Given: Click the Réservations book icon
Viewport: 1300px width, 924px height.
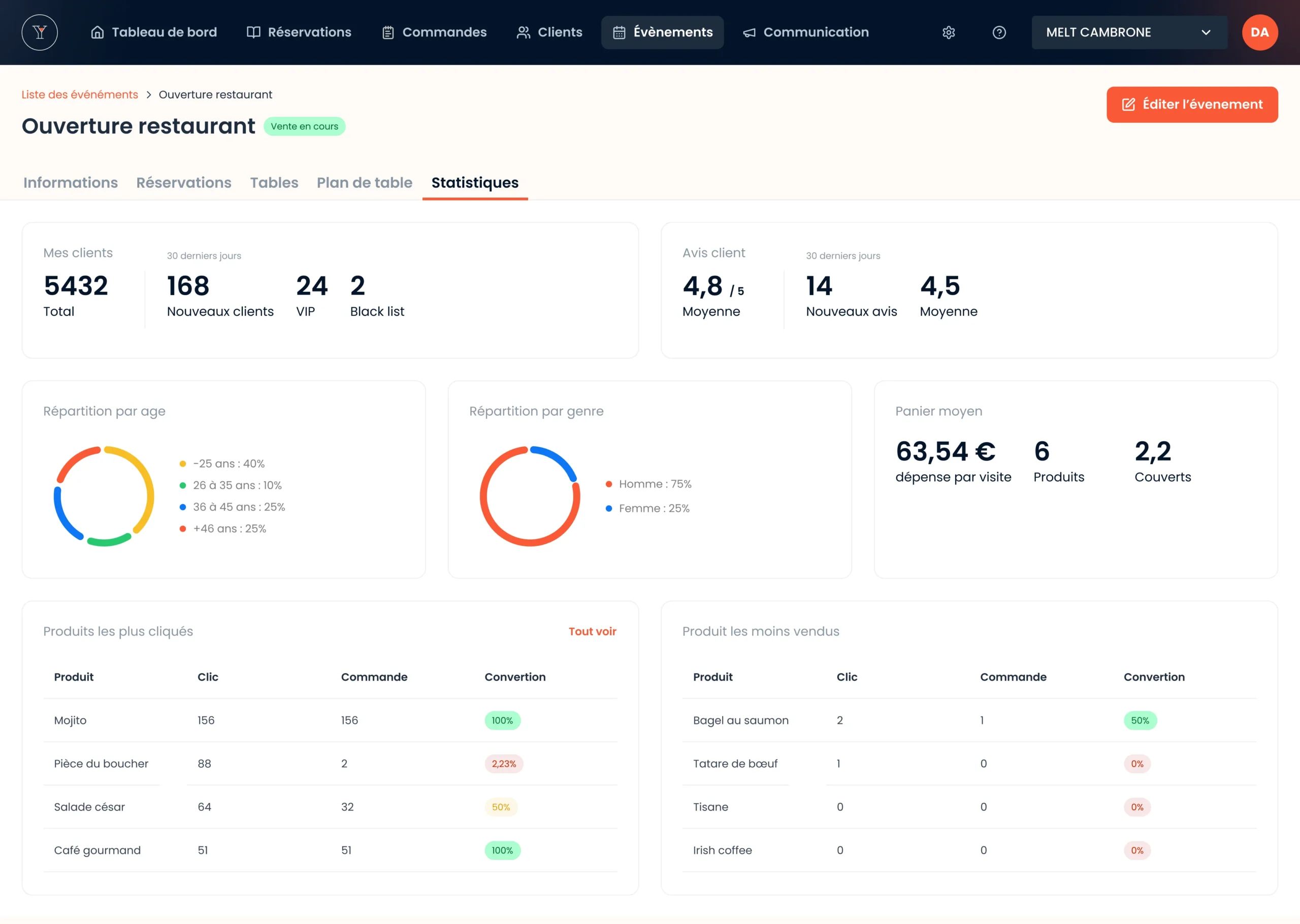Looking at the screenshot, I should pyautogui.click(x=253, y=32).
